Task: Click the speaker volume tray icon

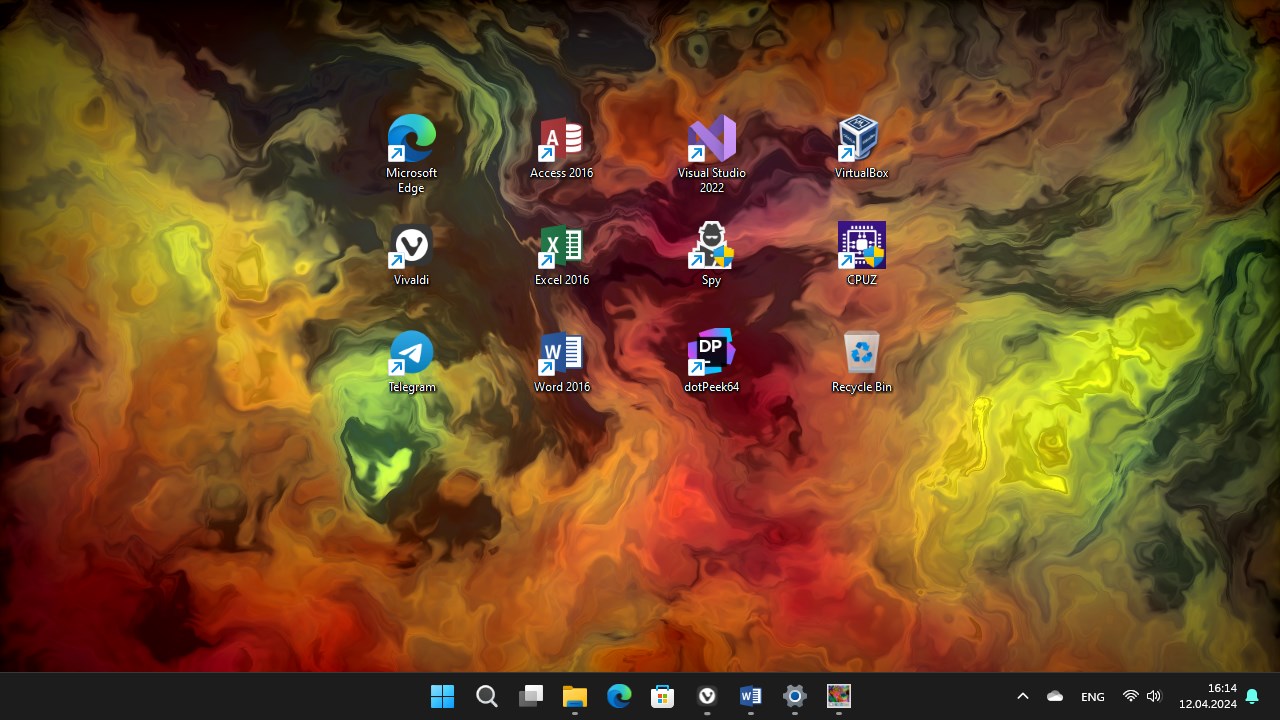Action: click(1154, 696)
